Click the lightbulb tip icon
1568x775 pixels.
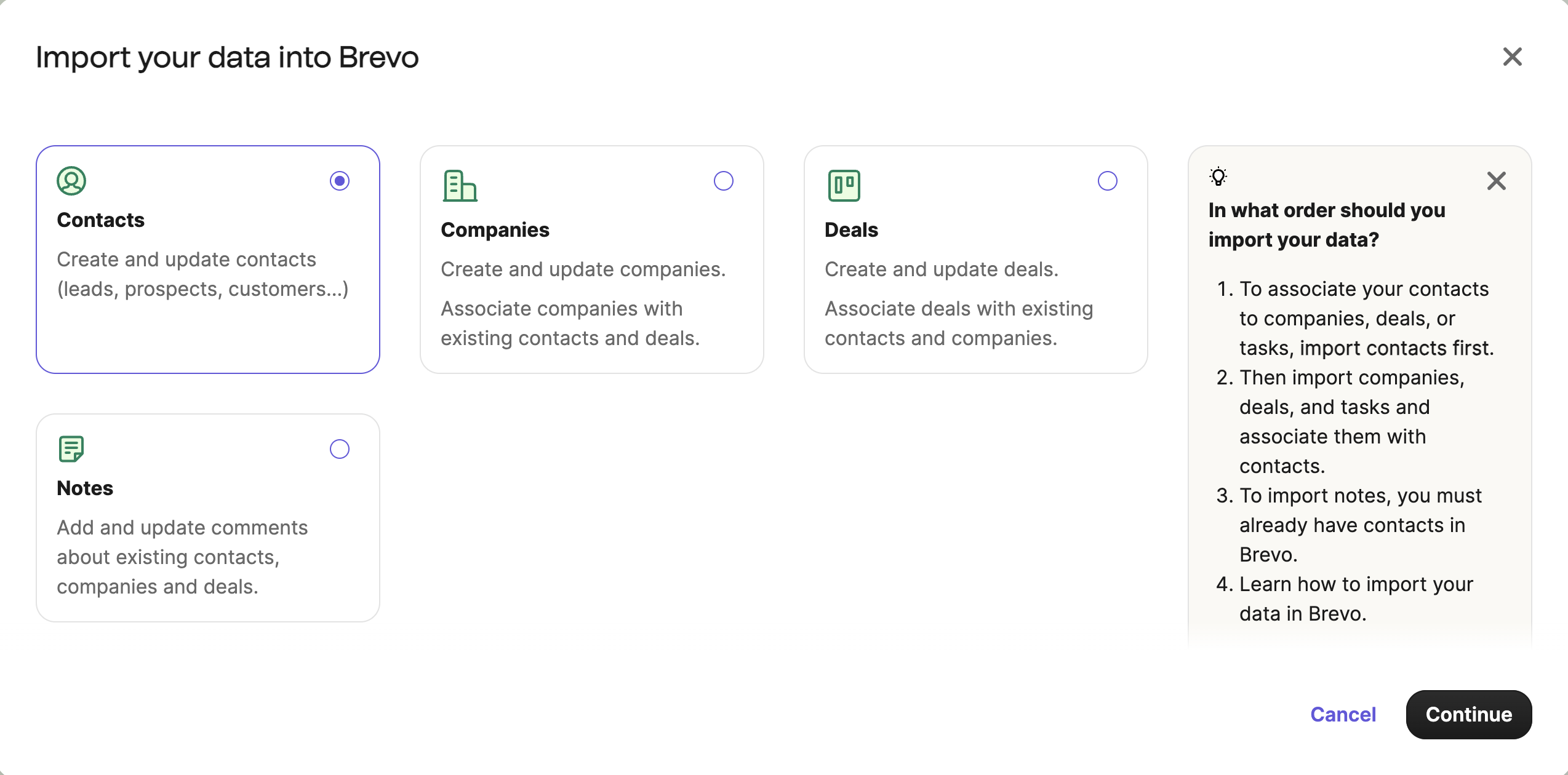(x=1218, y=177)
